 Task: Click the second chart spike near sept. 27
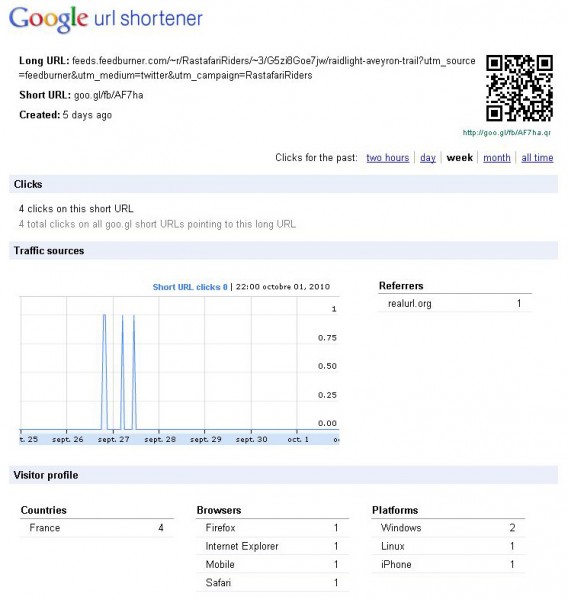click(122, 372)
